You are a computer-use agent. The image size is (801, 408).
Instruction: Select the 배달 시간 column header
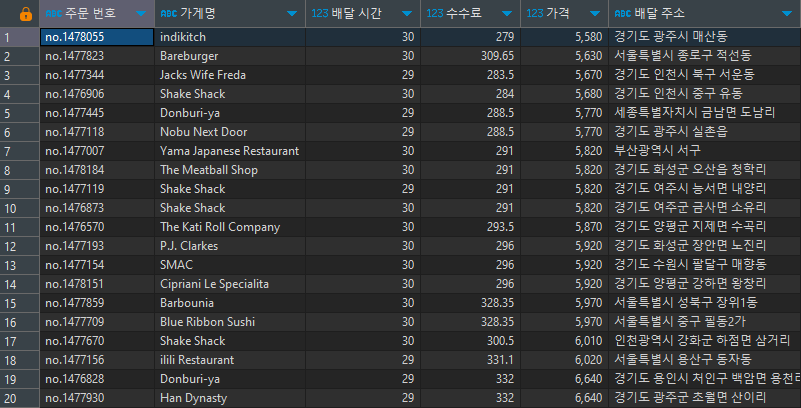tap(363, 14)
